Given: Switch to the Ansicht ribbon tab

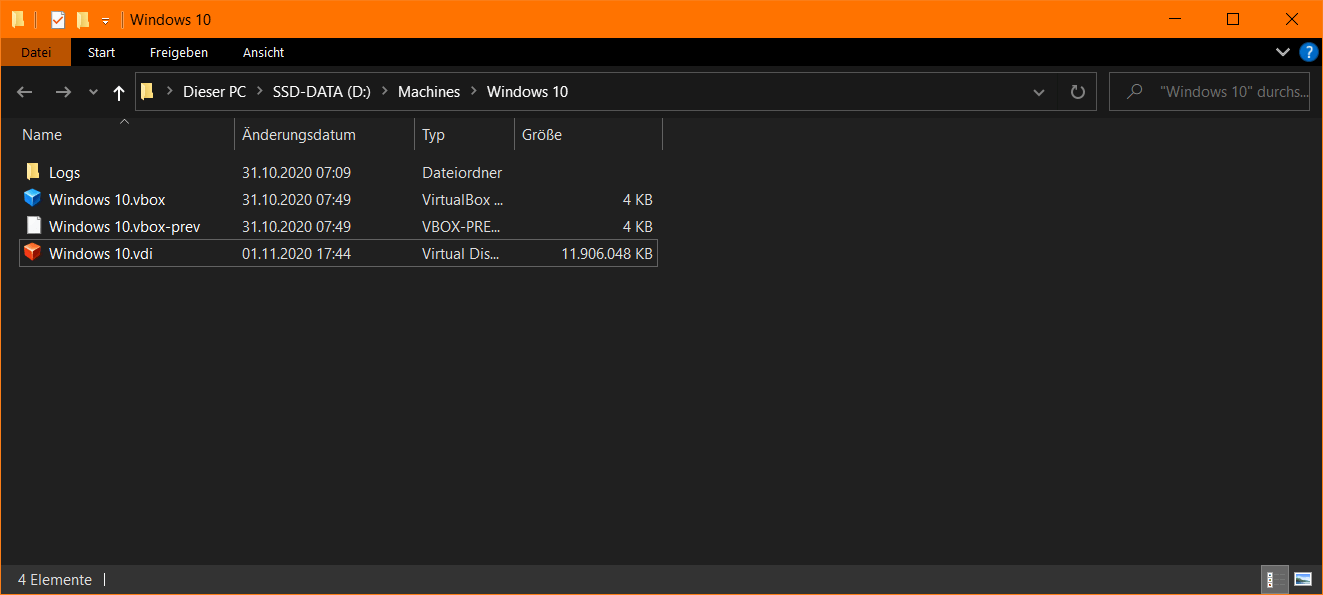Looking at the screenshot, I should pyautogui.click(x=264, y=52).
